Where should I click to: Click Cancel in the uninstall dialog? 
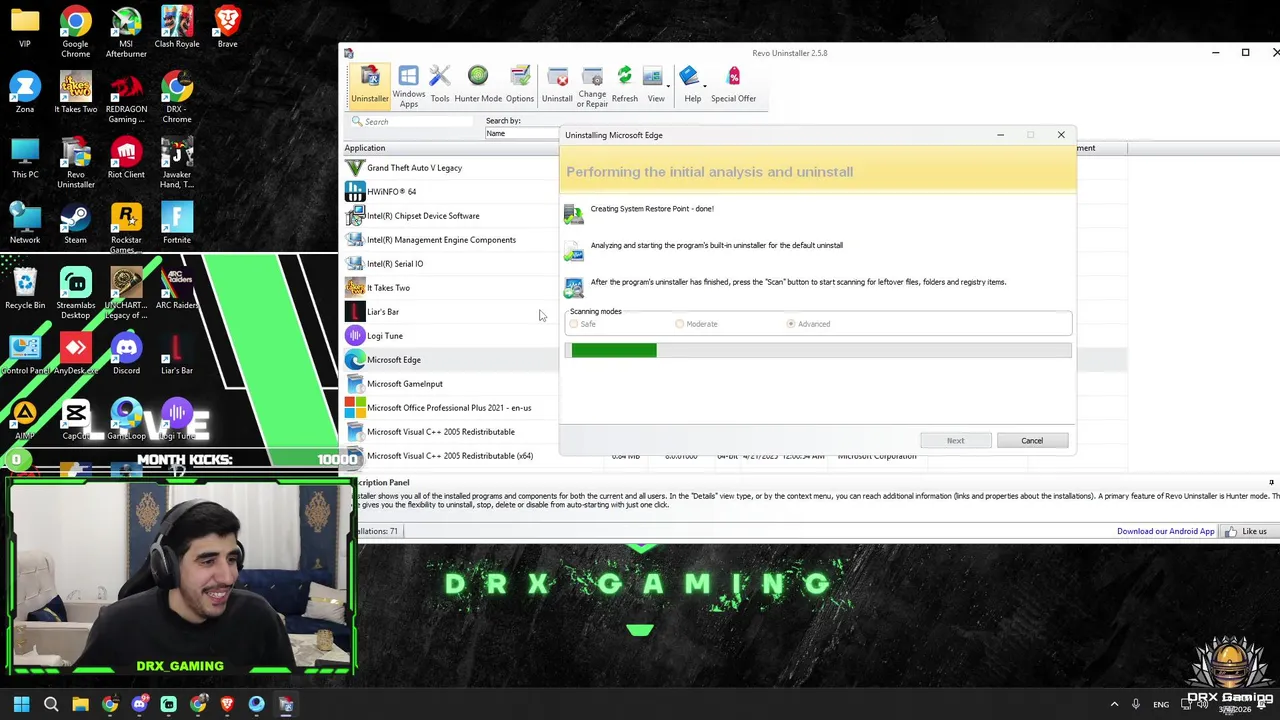[x=1032, y=441]
